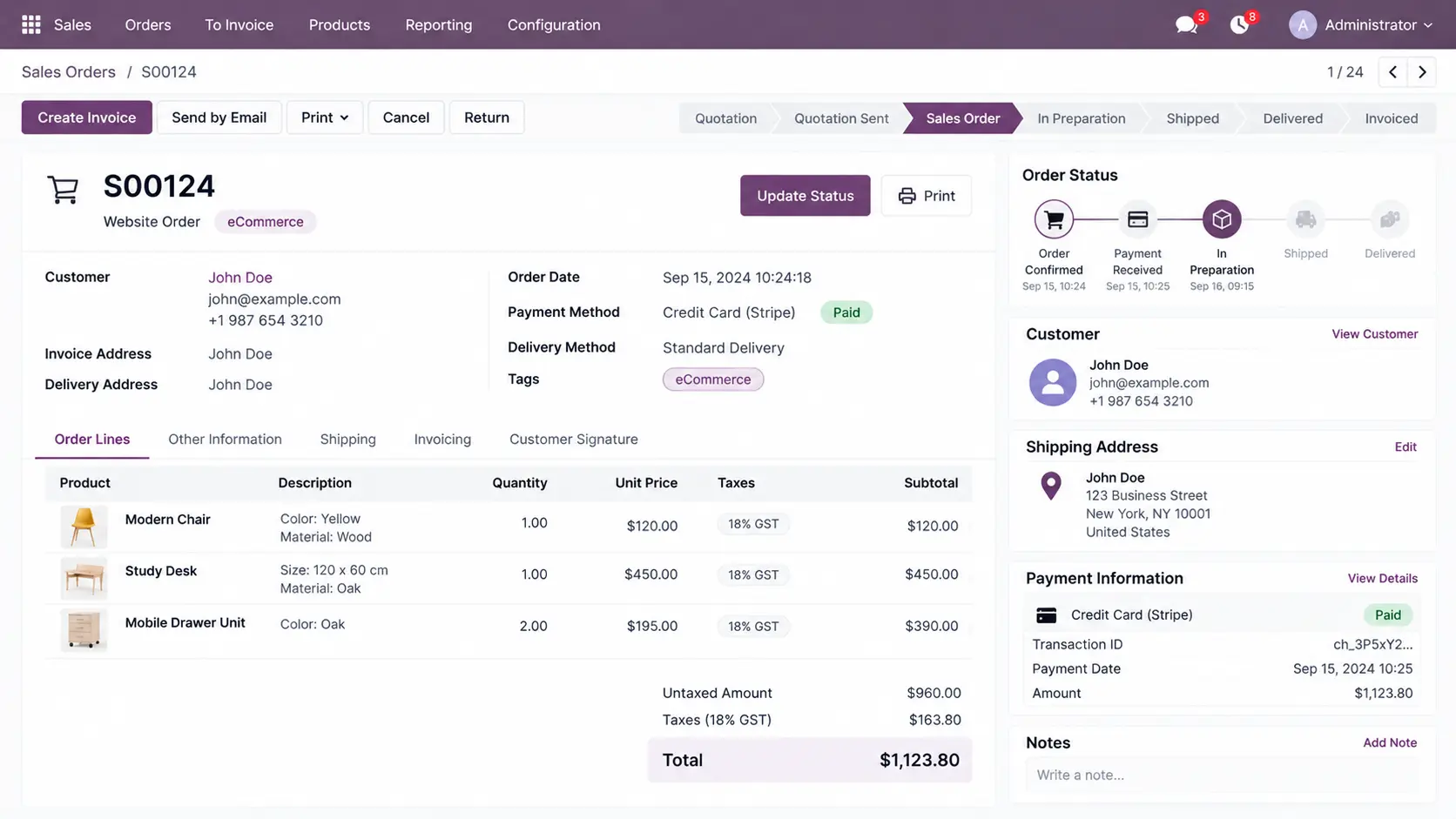Screen dimensions: 1456x819
Task: Click the Administrator avatar icon
Action: coord(1303,25)
